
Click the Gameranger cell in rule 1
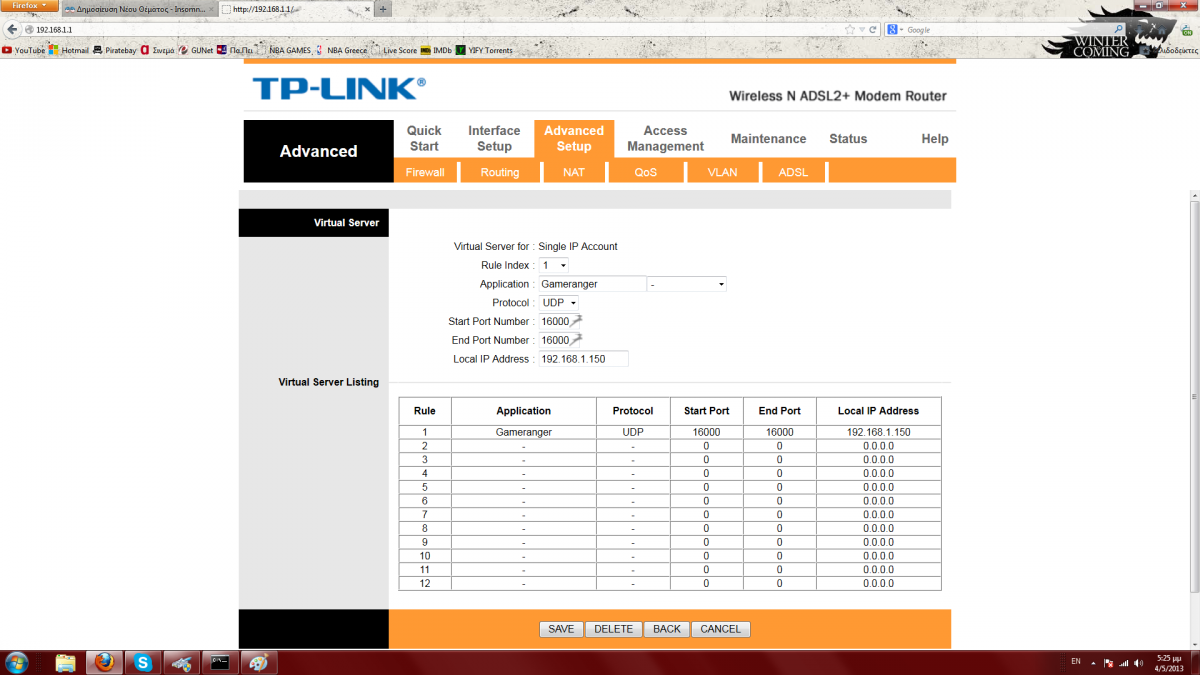523,432
